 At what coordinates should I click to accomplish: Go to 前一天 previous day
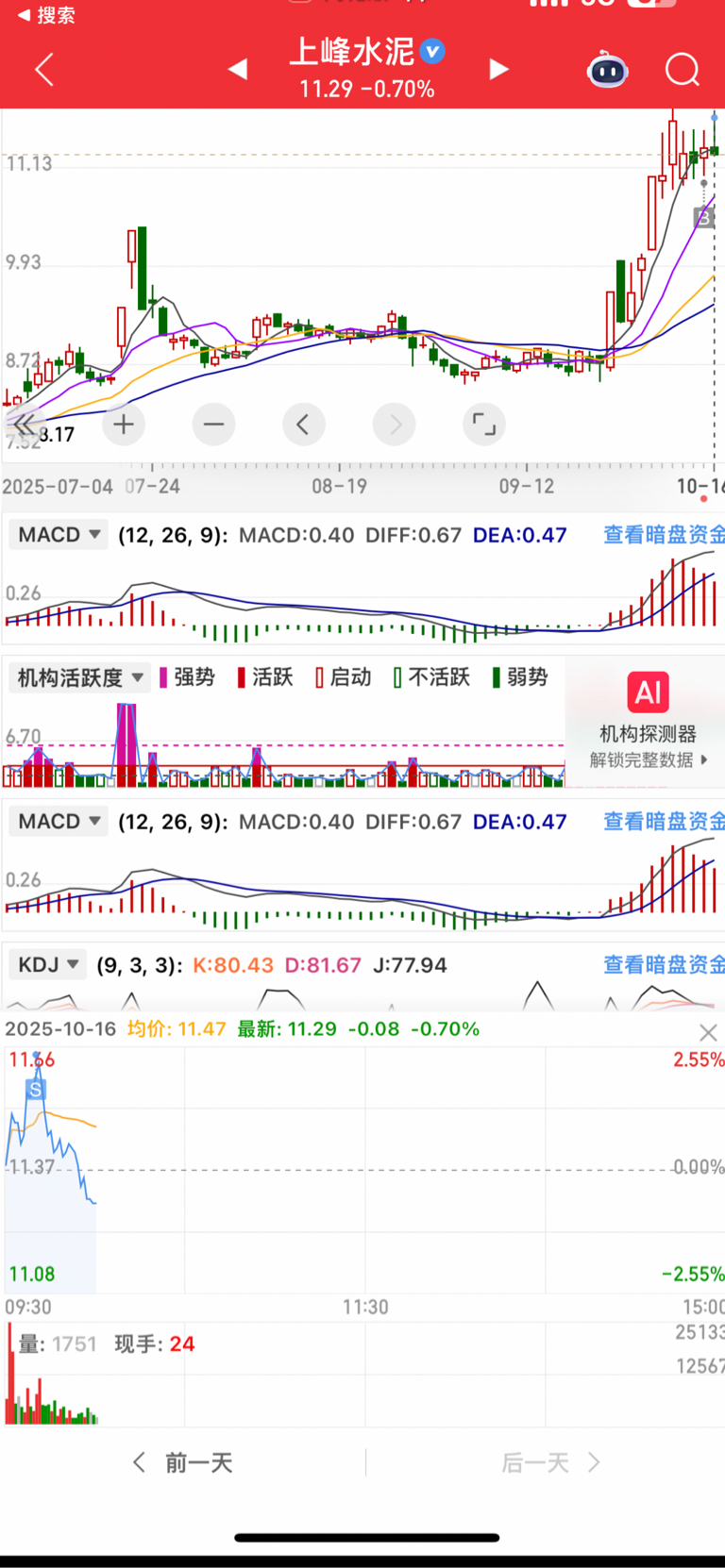coord(182,1462)
